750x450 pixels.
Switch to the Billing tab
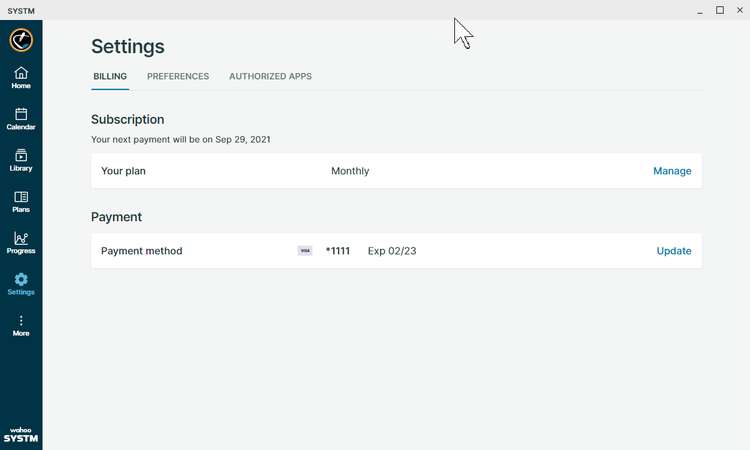(110, 77)
